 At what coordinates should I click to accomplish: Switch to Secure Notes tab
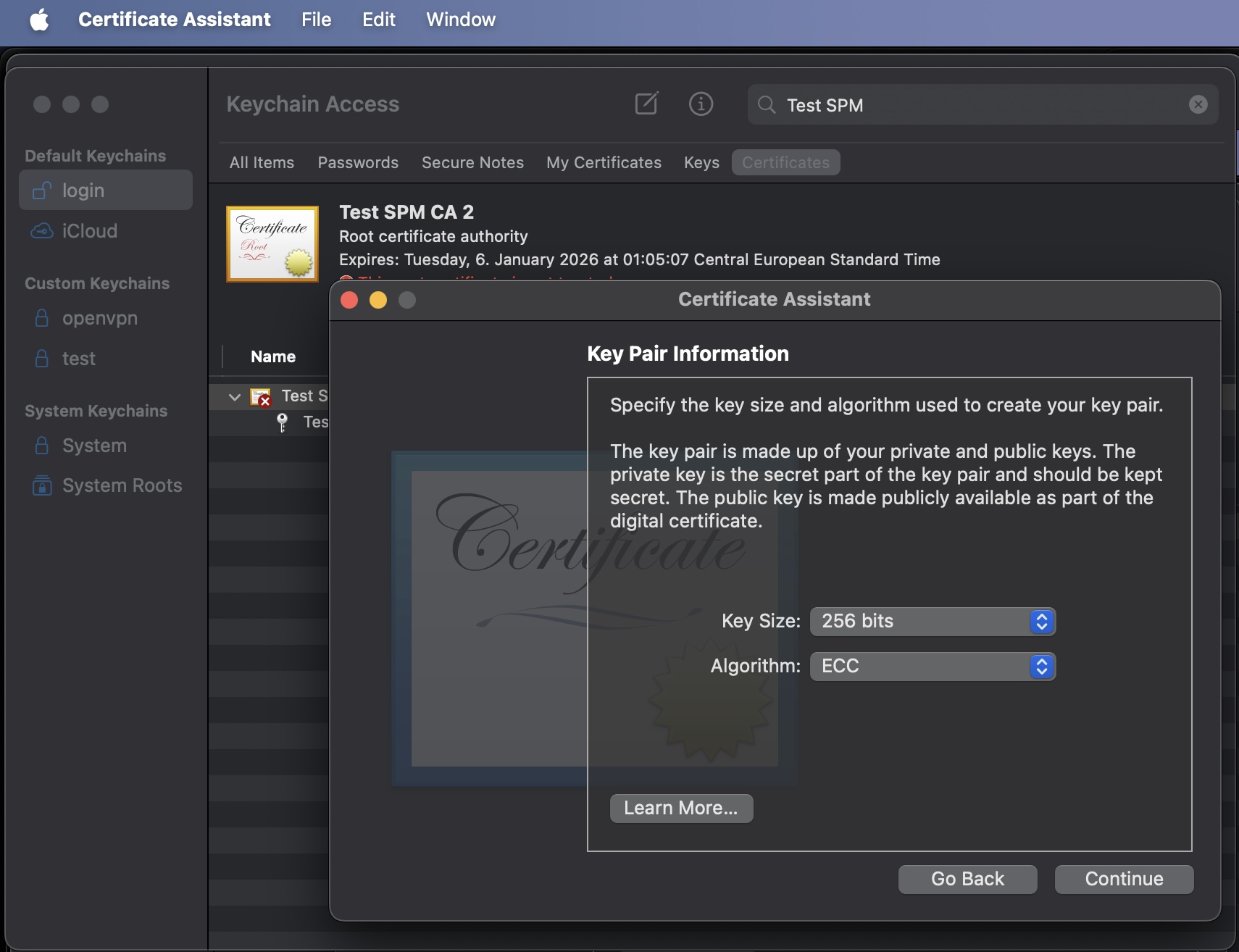pos(472,162)
